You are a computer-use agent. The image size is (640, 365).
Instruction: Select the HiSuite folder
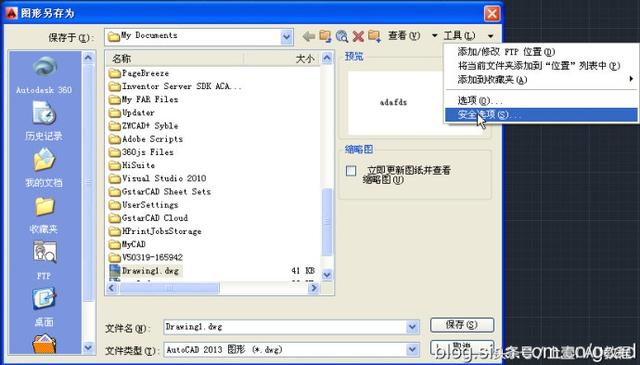coord(132,165)
